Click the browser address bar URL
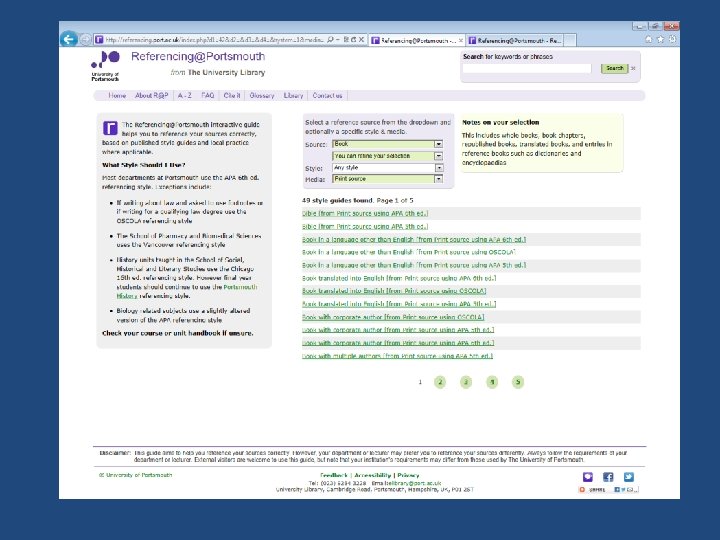720x540 pixels. tap(214, 40)
